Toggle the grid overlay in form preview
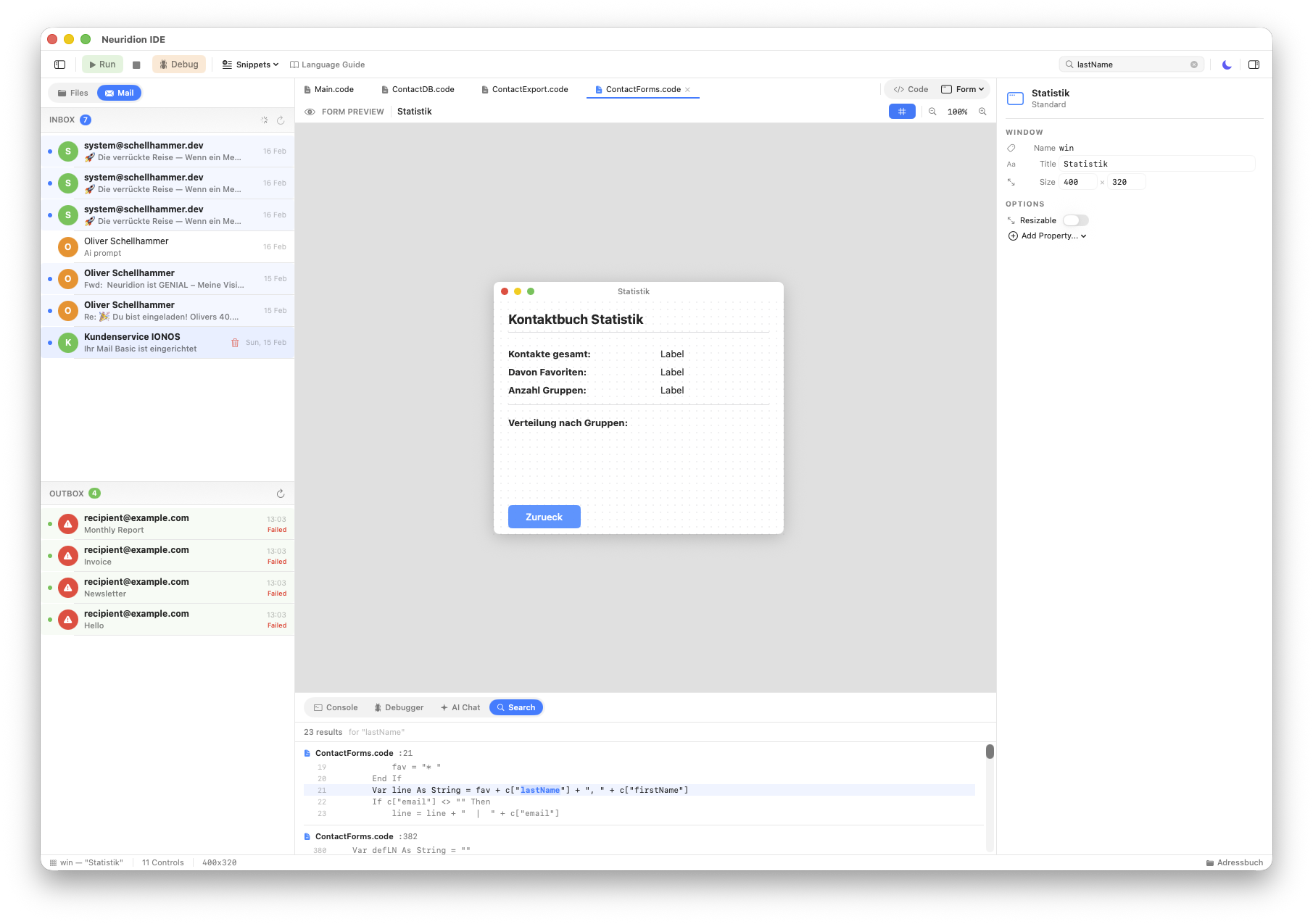 (x=902, y=112)
